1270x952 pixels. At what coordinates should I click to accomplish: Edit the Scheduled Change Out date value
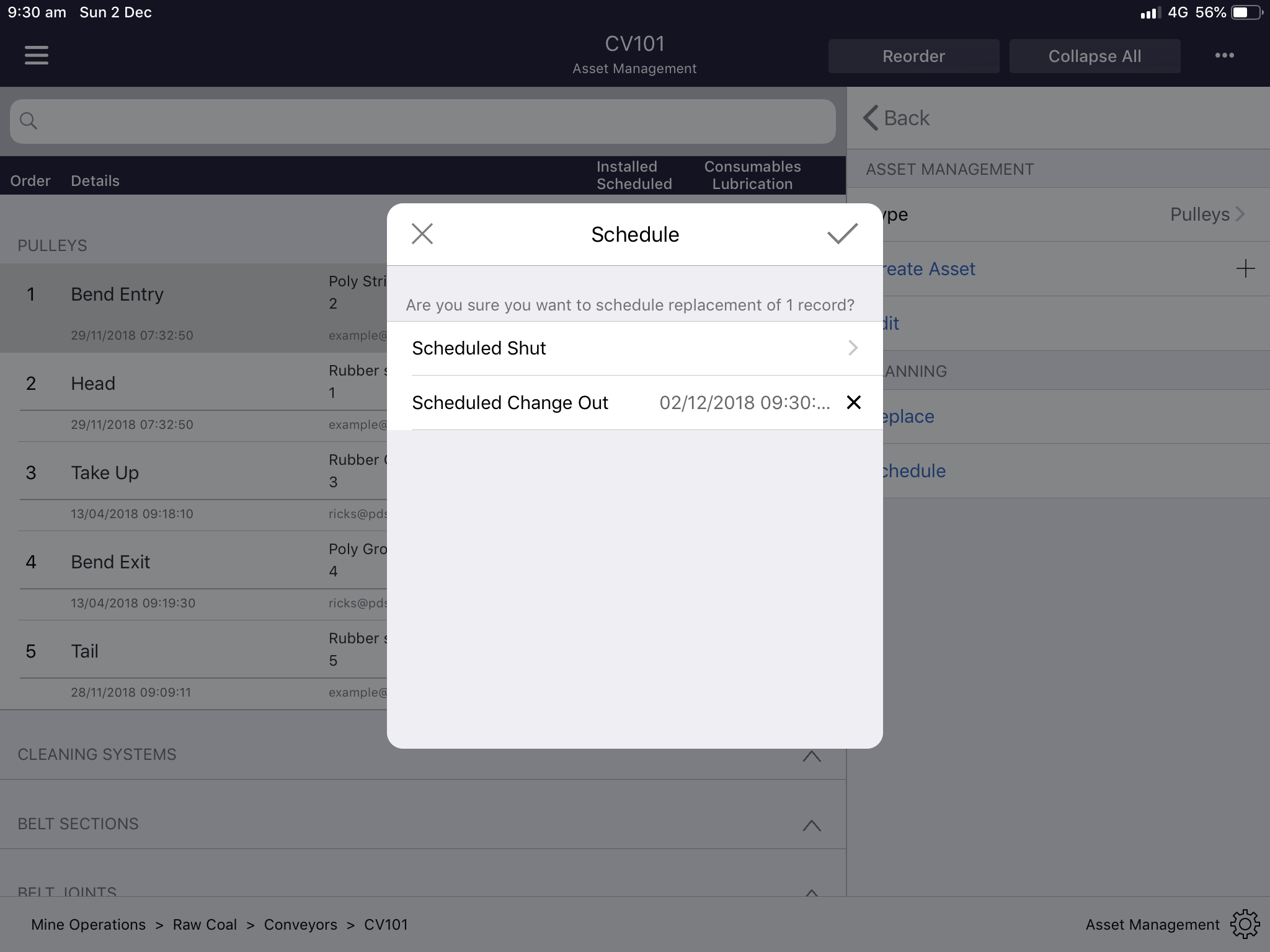pos(744,402)
